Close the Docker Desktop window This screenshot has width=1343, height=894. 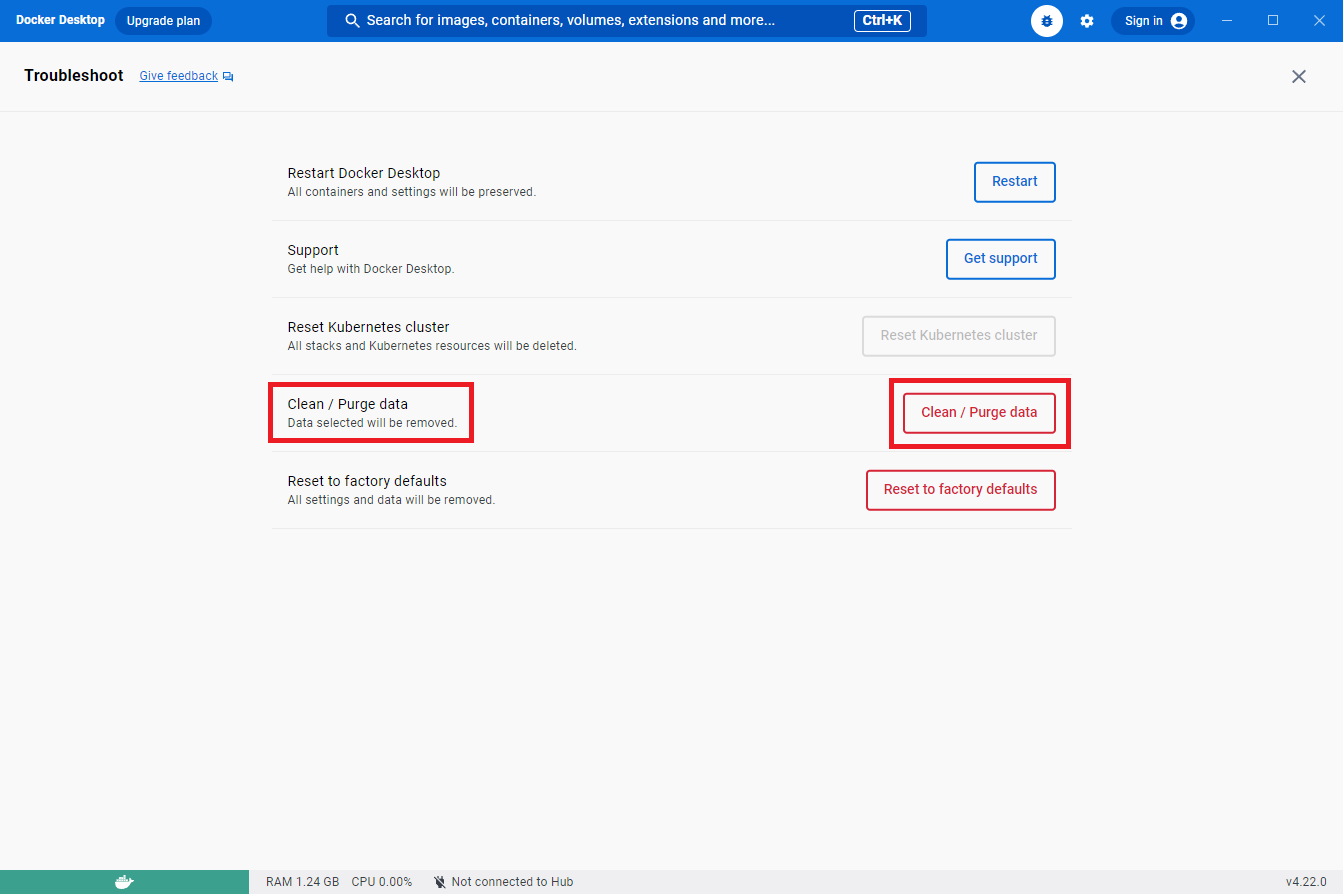click(x=1319, y=20)
